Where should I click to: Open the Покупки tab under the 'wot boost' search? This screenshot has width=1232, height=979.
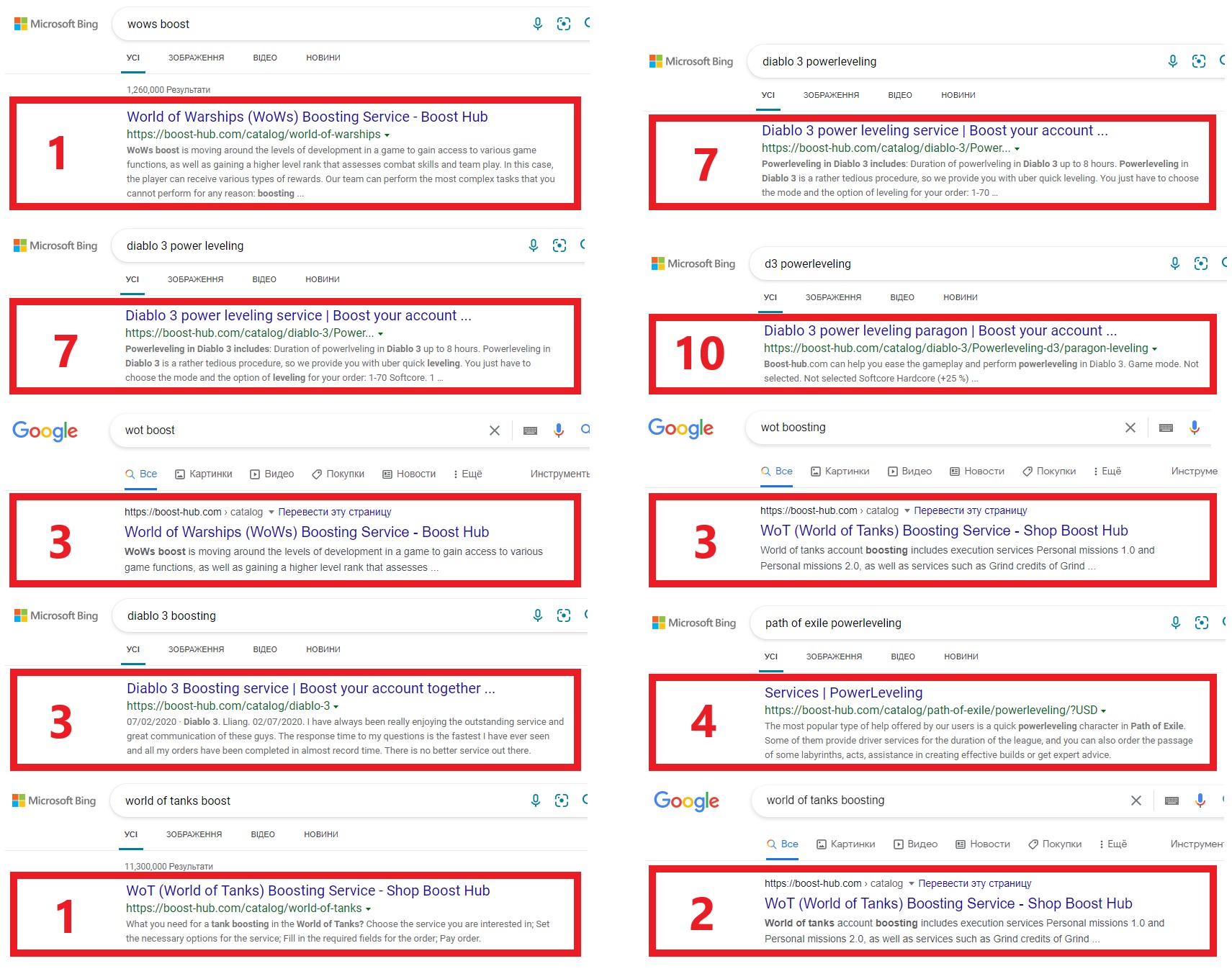tap(338, 474)
